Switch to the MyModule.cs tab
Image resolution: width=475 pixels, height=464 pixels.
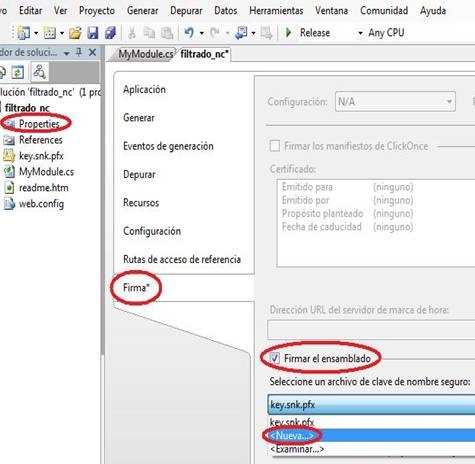(x=146, y=54)
